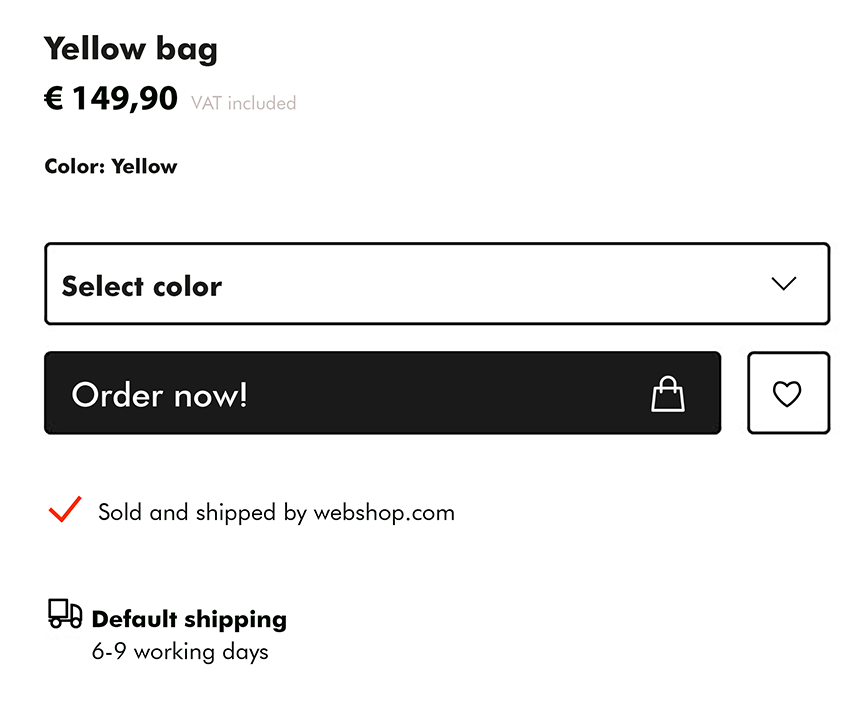
Task: Click the Yellow bag product title
Action: click(x=131, y=49)
